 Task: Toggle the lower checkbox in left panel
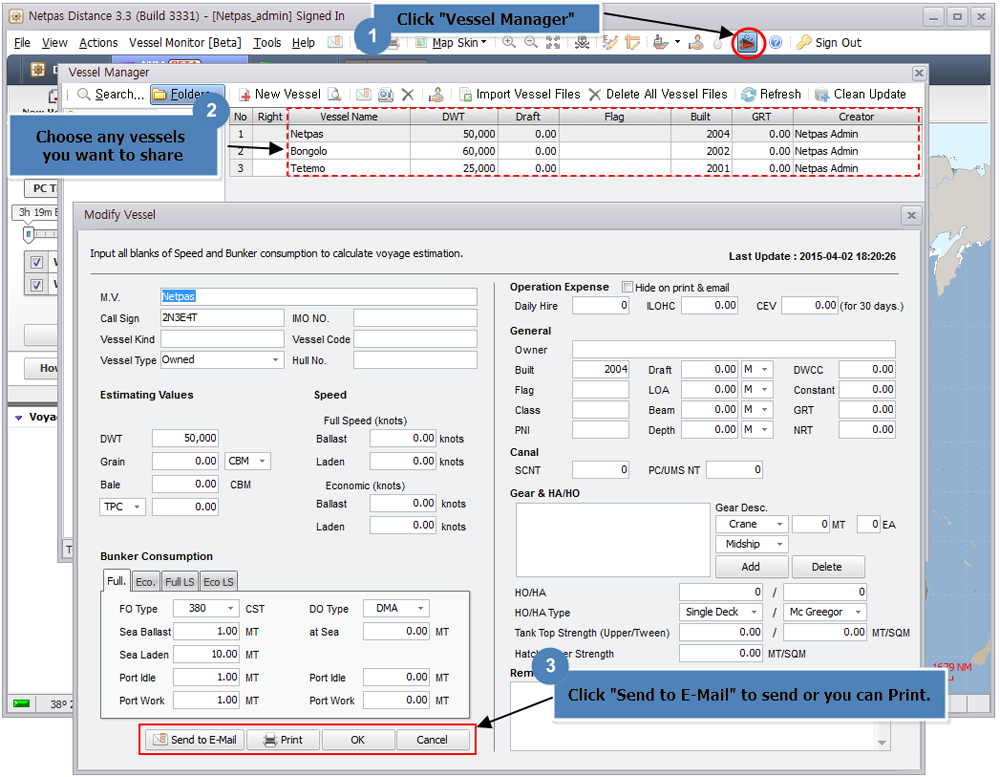coord(36,285)
